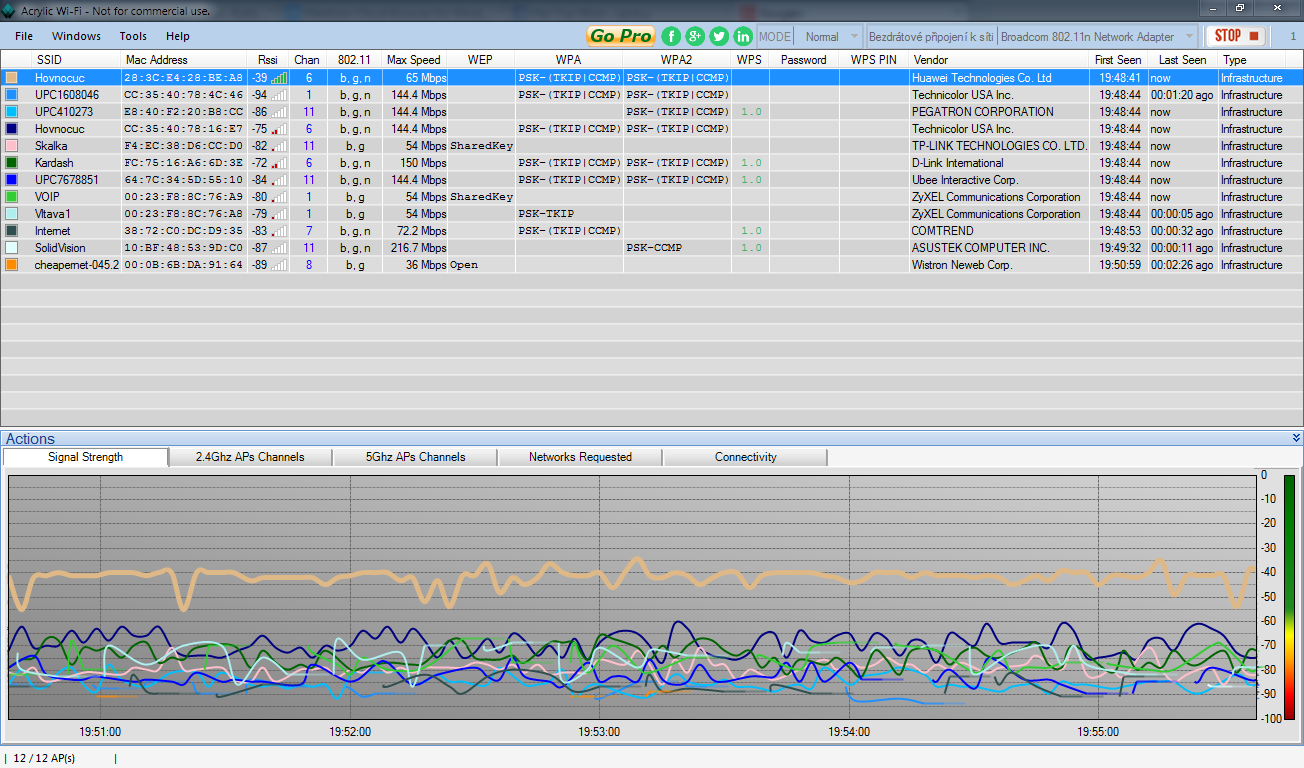Viewport: 1304px width, 768px height.
Task: Click the STOP scanning button
Action: [x=1236, y=36]
